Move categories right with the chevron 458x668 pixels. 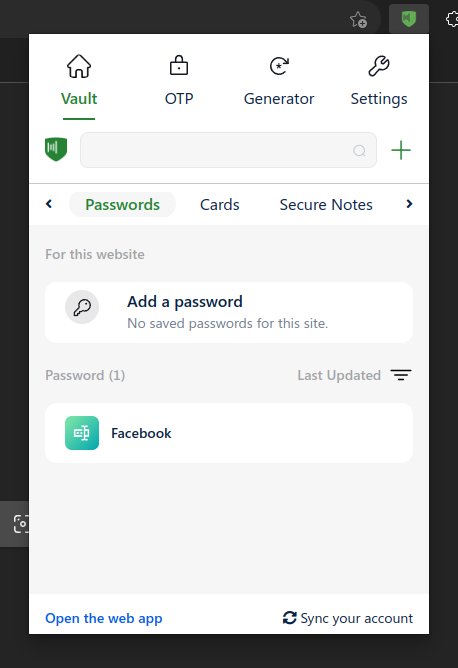pyautogui.click(x=409, y=204)
